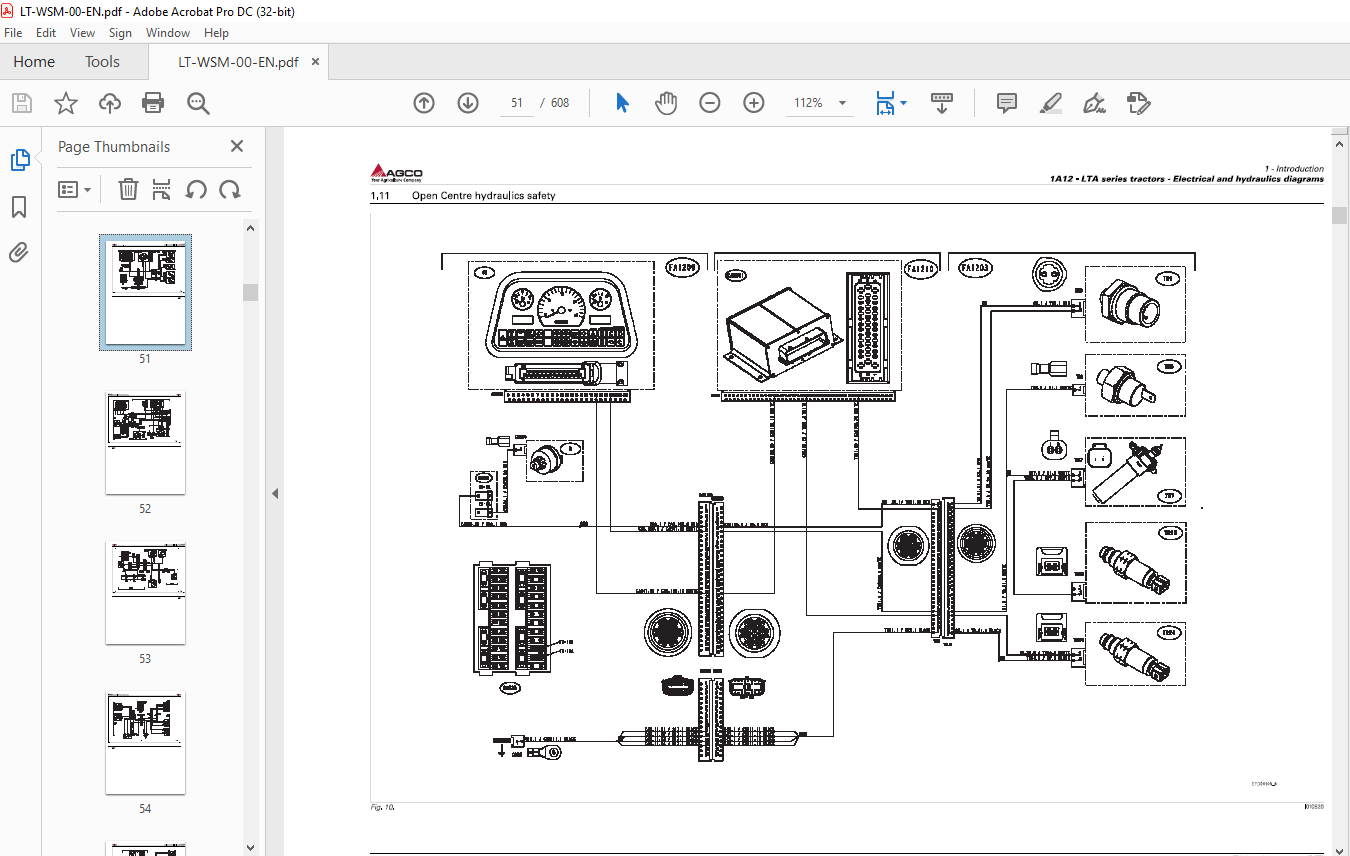Viewport: 1350px width, 856px height.
Task: Open the File menu
Action: click(x=13, y=33)
